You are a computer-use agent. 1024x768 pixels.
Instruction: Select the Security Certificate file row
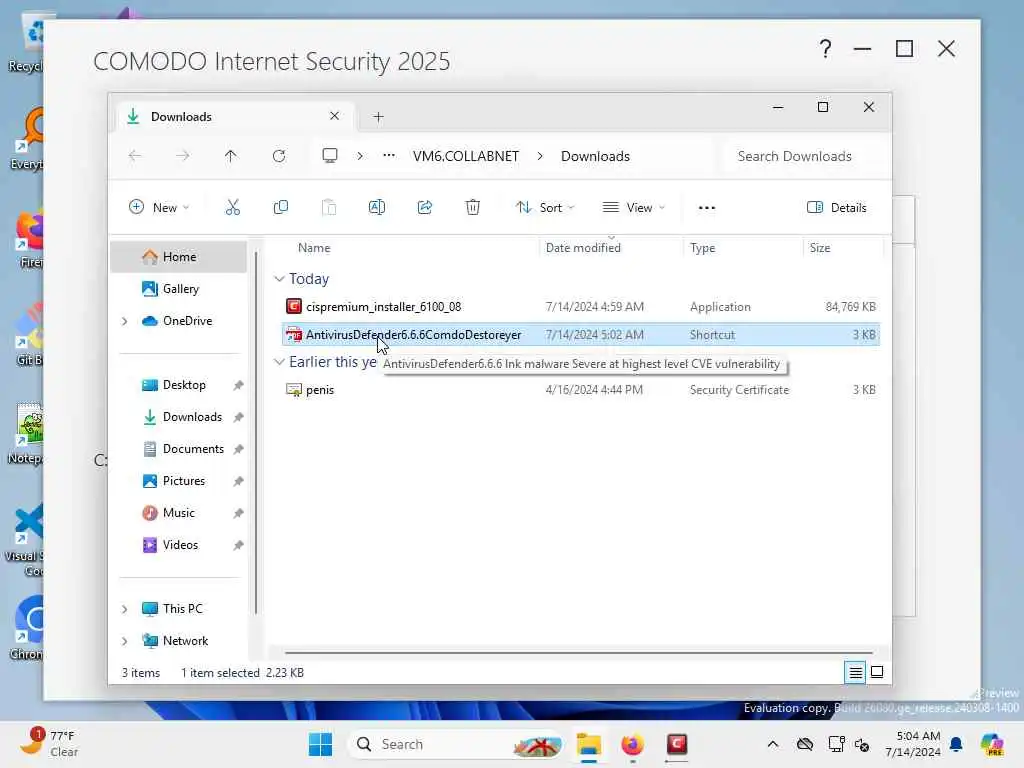581,390
